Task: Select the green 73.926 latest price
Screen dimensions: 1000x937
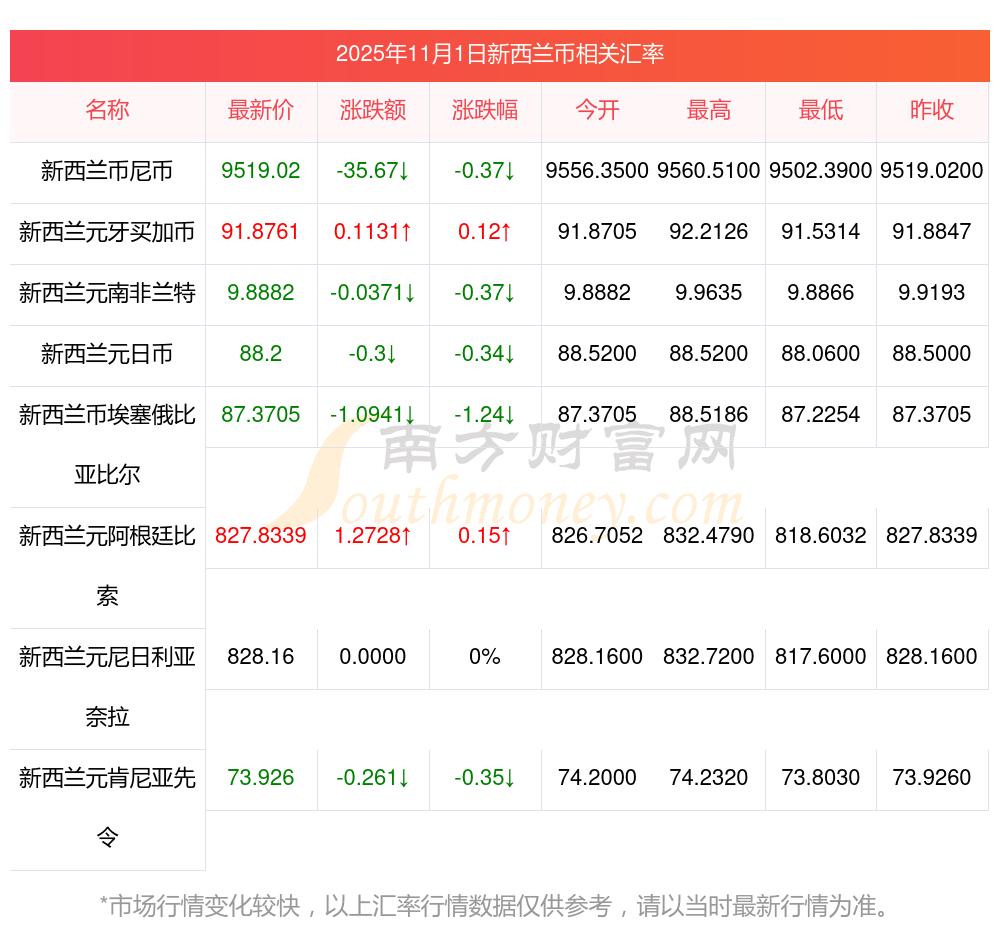Action: (x=261, y=778)
